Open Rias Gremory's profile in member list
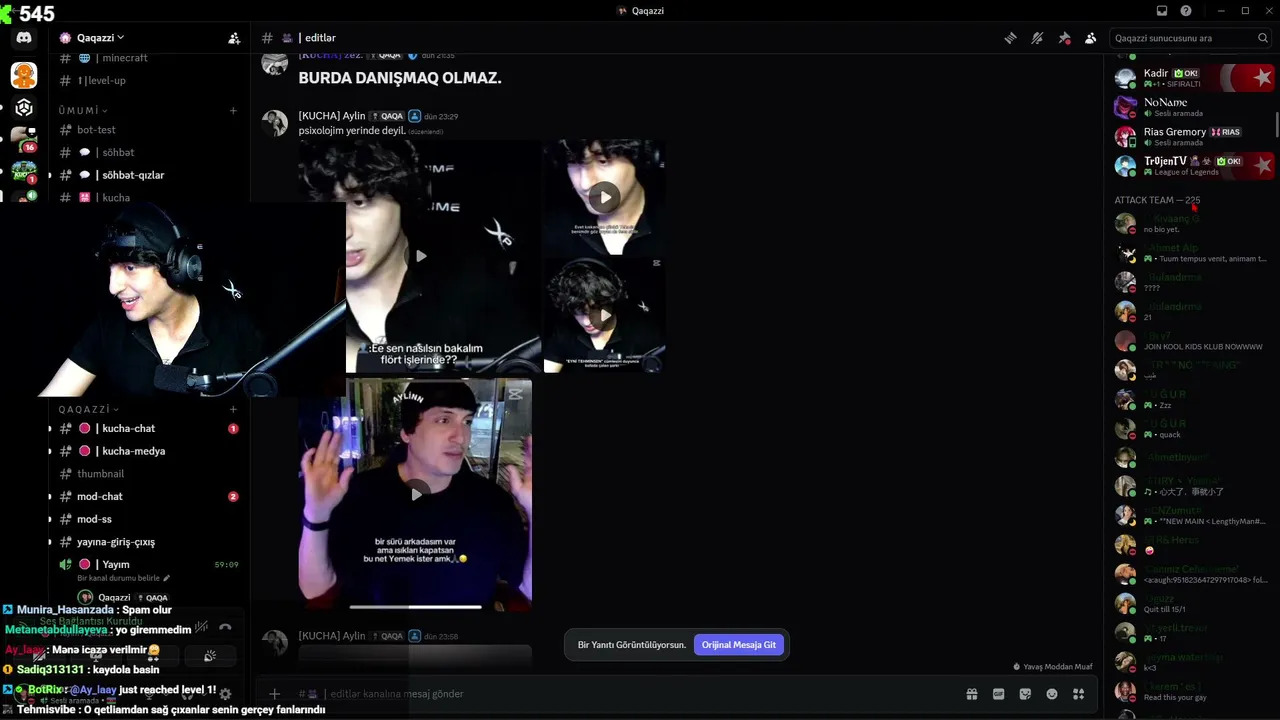The image size is (1280, 720). click(1193, 136)
